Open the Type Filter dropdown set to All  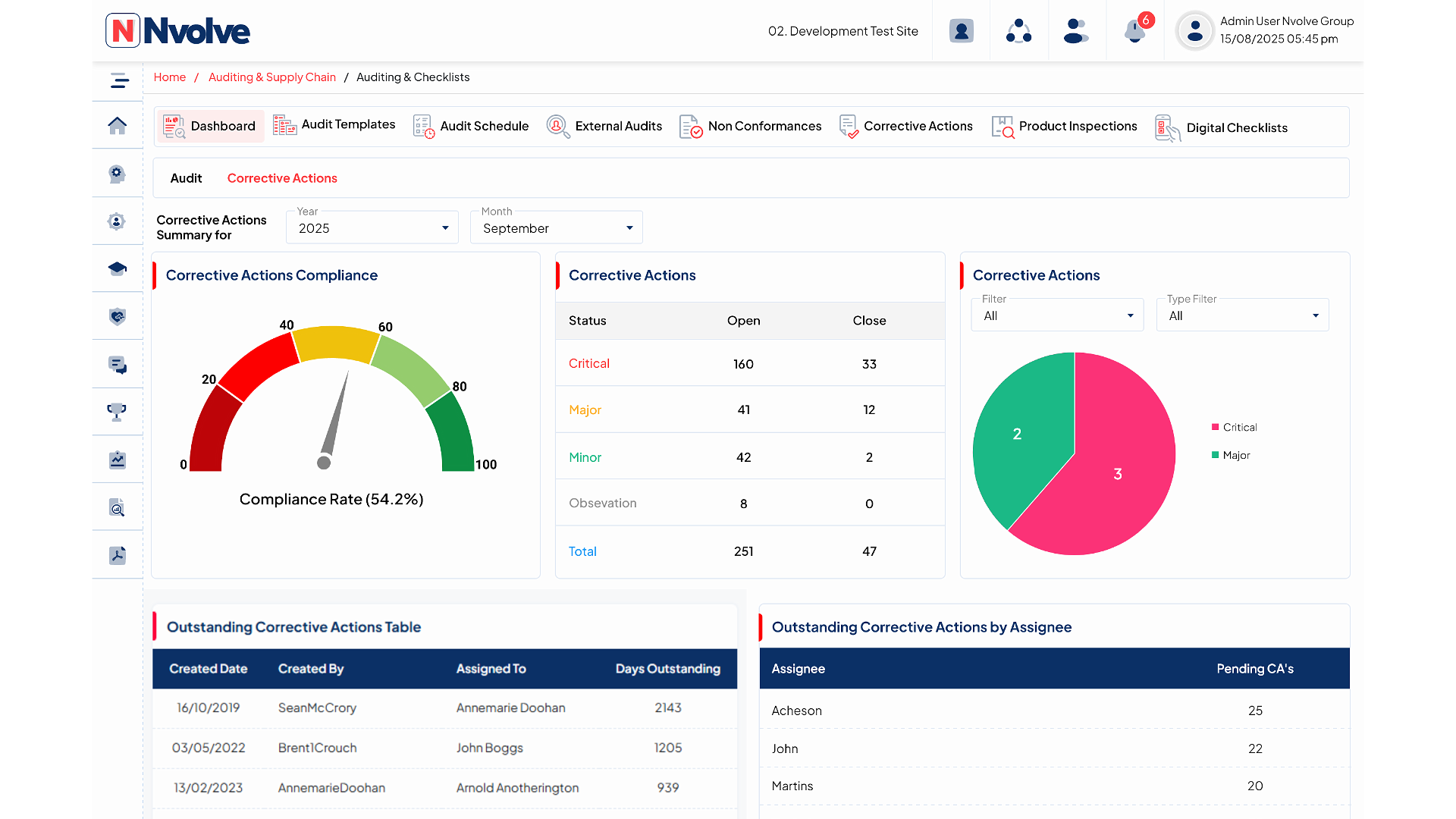(x=1241, y=315)
